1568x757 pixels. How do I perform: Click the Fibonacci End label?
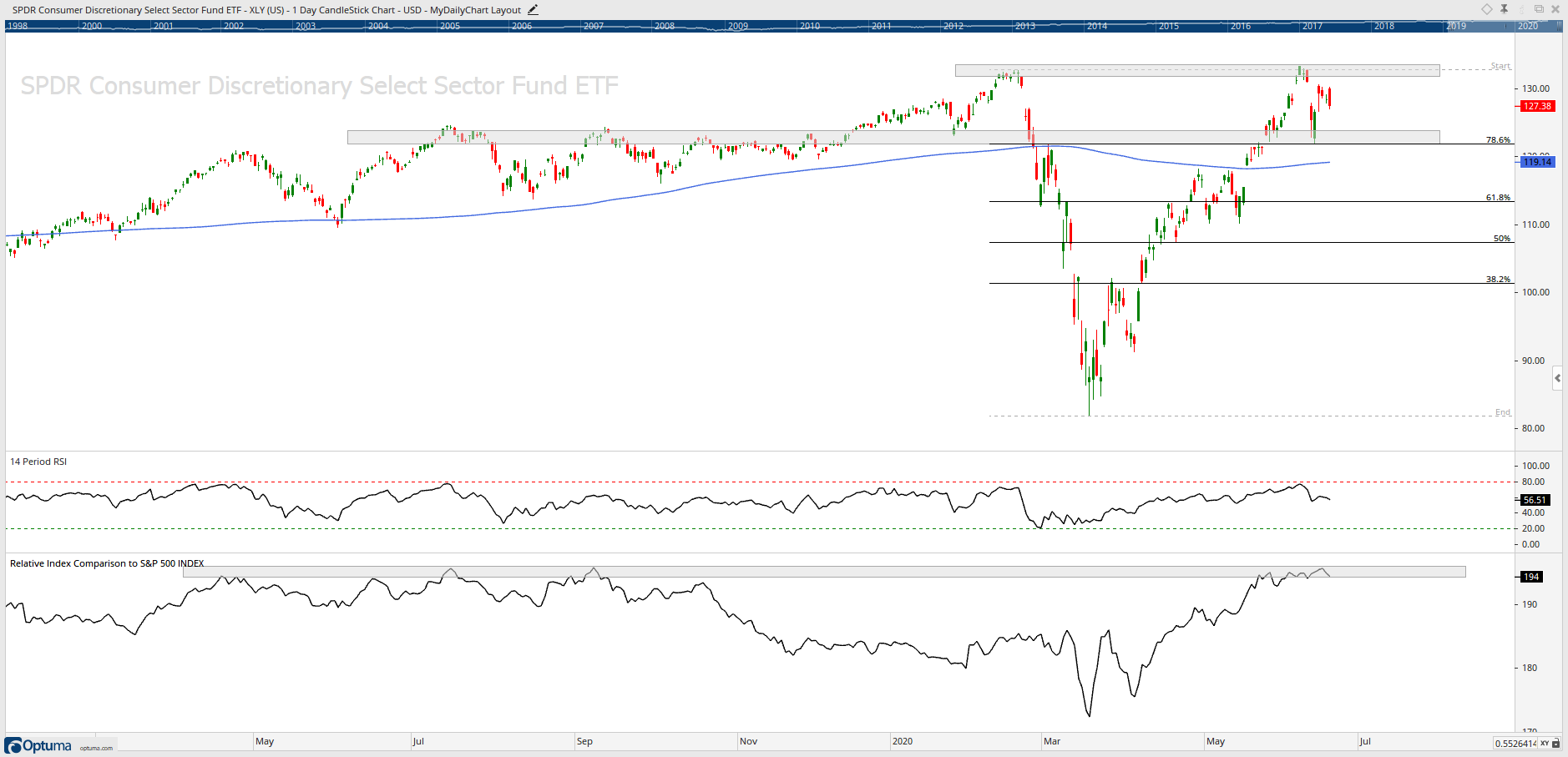[x=1503, y=412]
